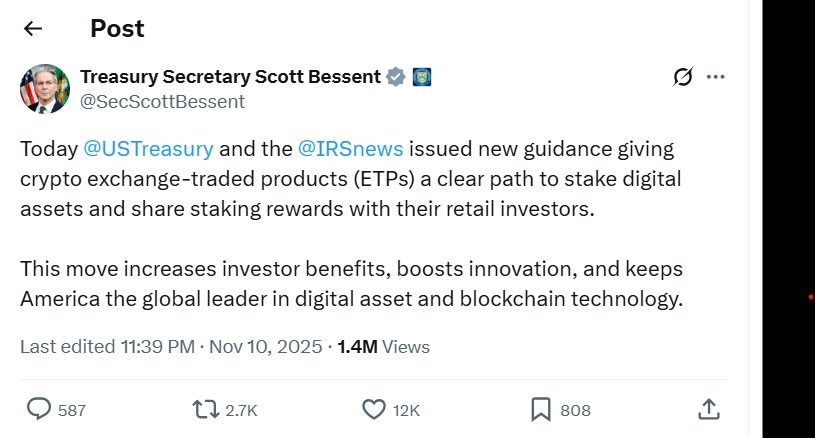Repost using the repost arrows icon

point(204,409)
